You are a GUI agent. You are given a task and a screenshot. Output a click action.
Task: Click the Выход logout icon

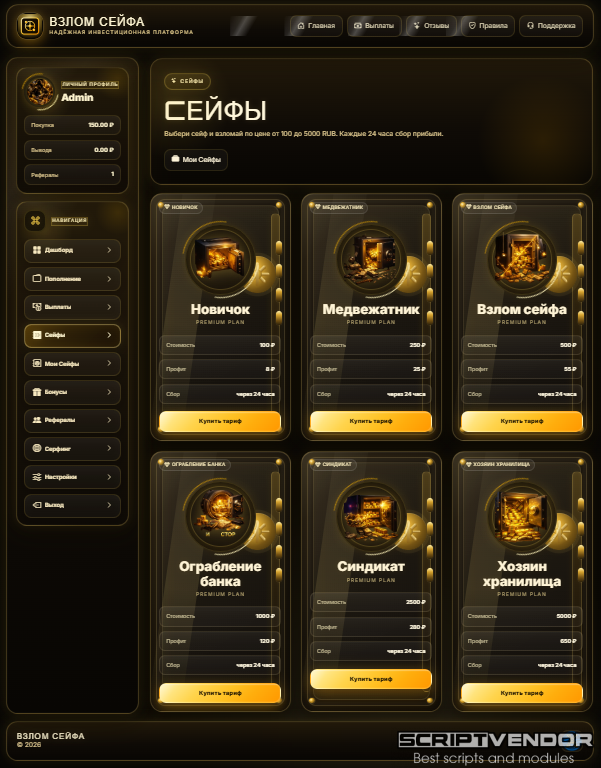pyautogui.click(x=37, y=504)
